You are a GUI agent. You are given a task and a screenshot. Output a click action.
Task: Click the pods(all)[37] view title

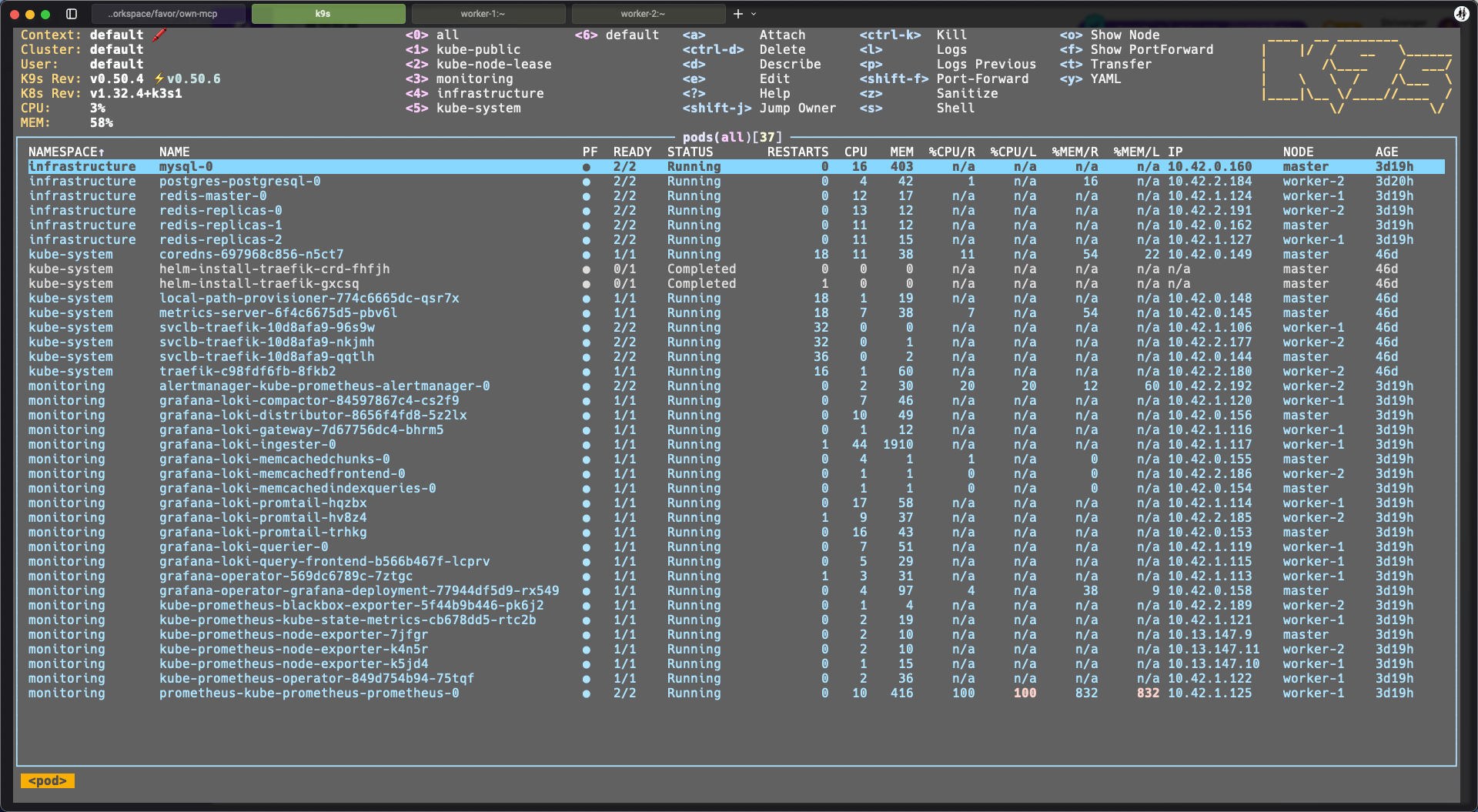point(732,138)
